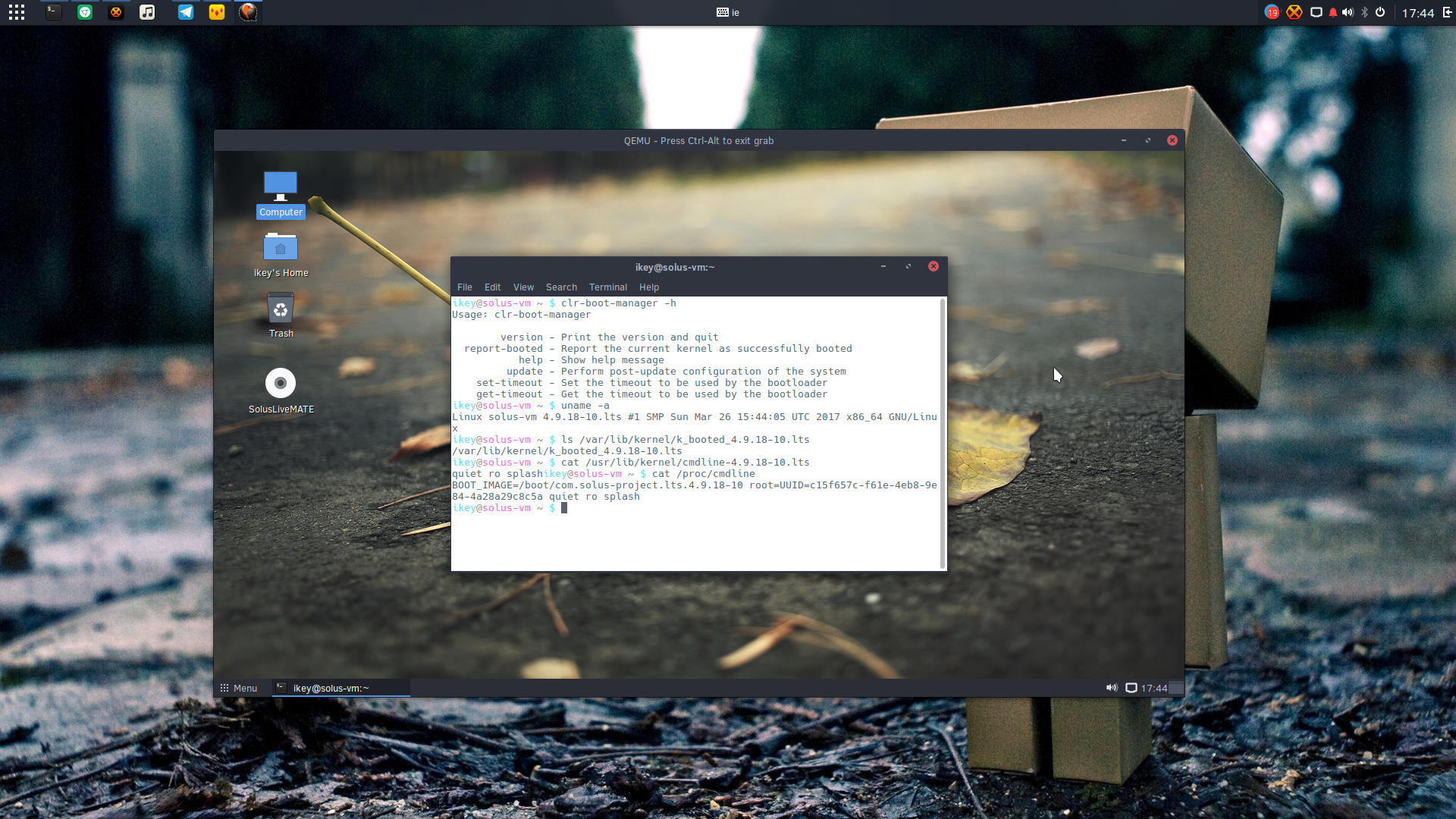
Task: Close the QEMU window
Action: click(x=1172, y=140)
